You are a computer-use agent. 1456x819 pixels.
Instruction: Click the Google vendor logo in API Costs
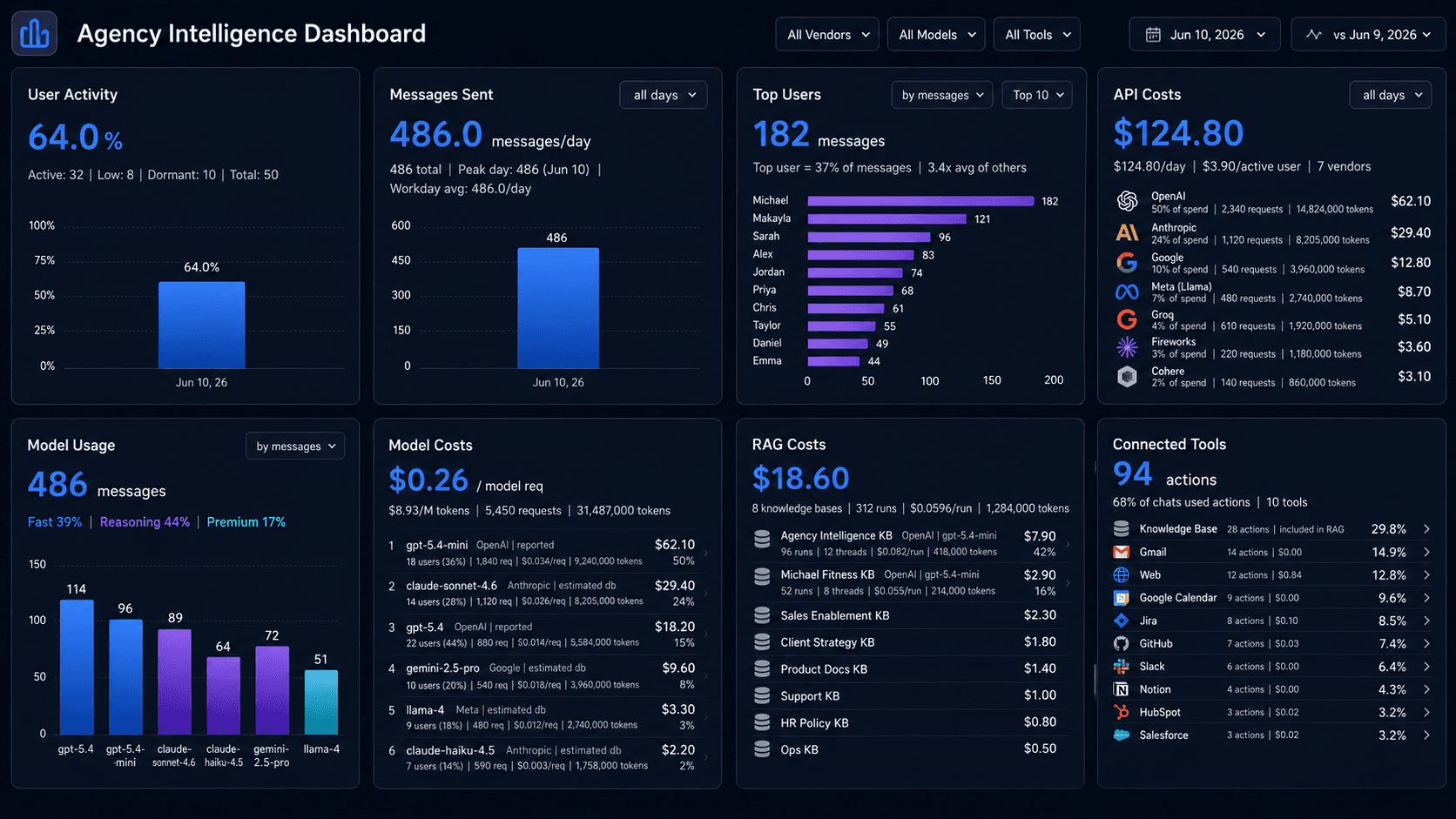pos(1127,262)
